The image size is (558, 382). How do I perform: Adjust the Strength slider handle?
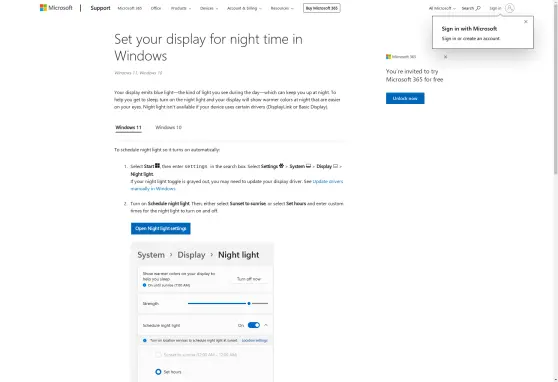point(249,303)
